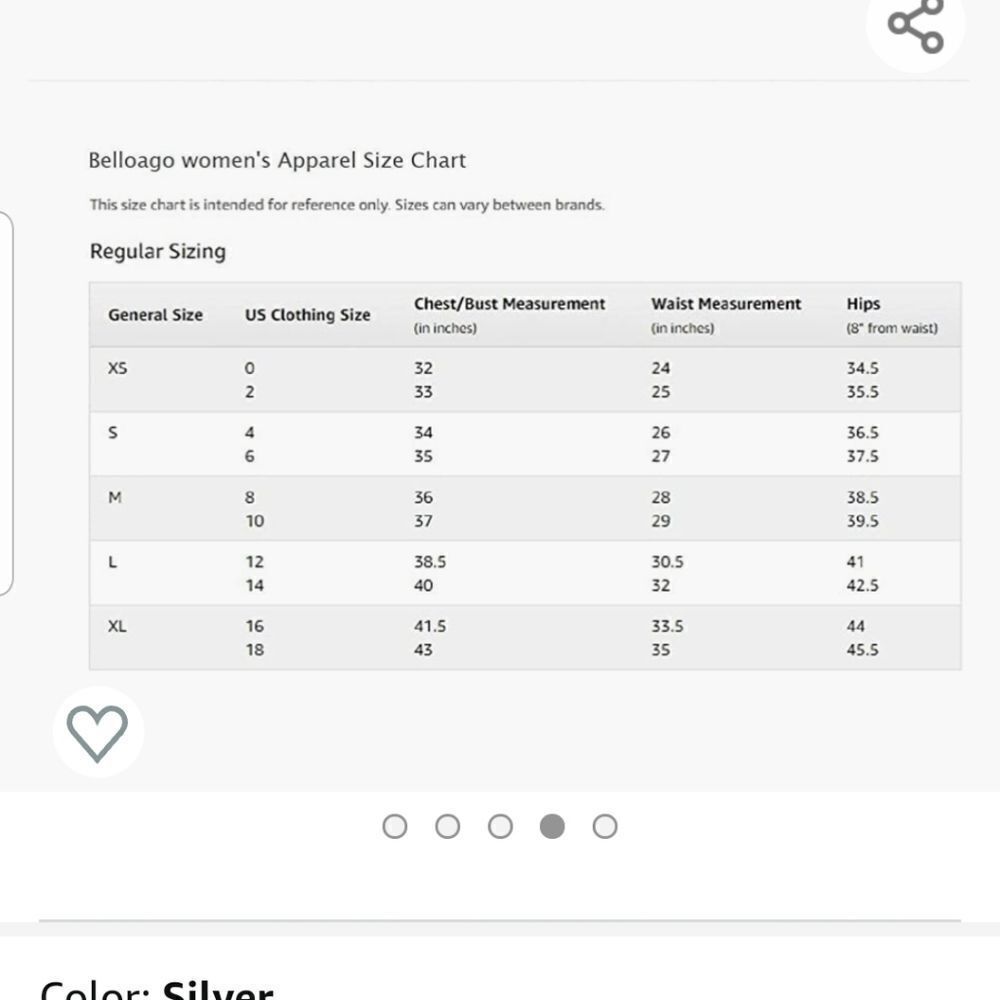
Task: Tap the XL size row
Action: coord(525,638)
